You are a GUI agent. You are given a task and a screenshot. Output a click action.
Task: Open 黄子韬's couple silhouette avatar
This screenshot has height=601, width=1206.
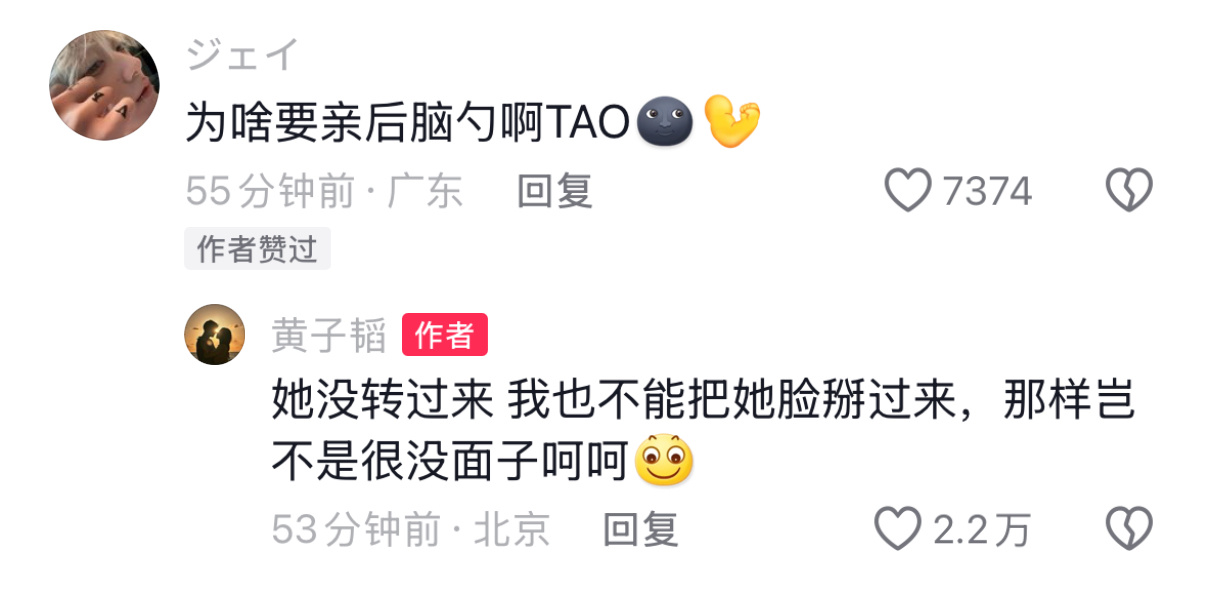tap(215, 334)
